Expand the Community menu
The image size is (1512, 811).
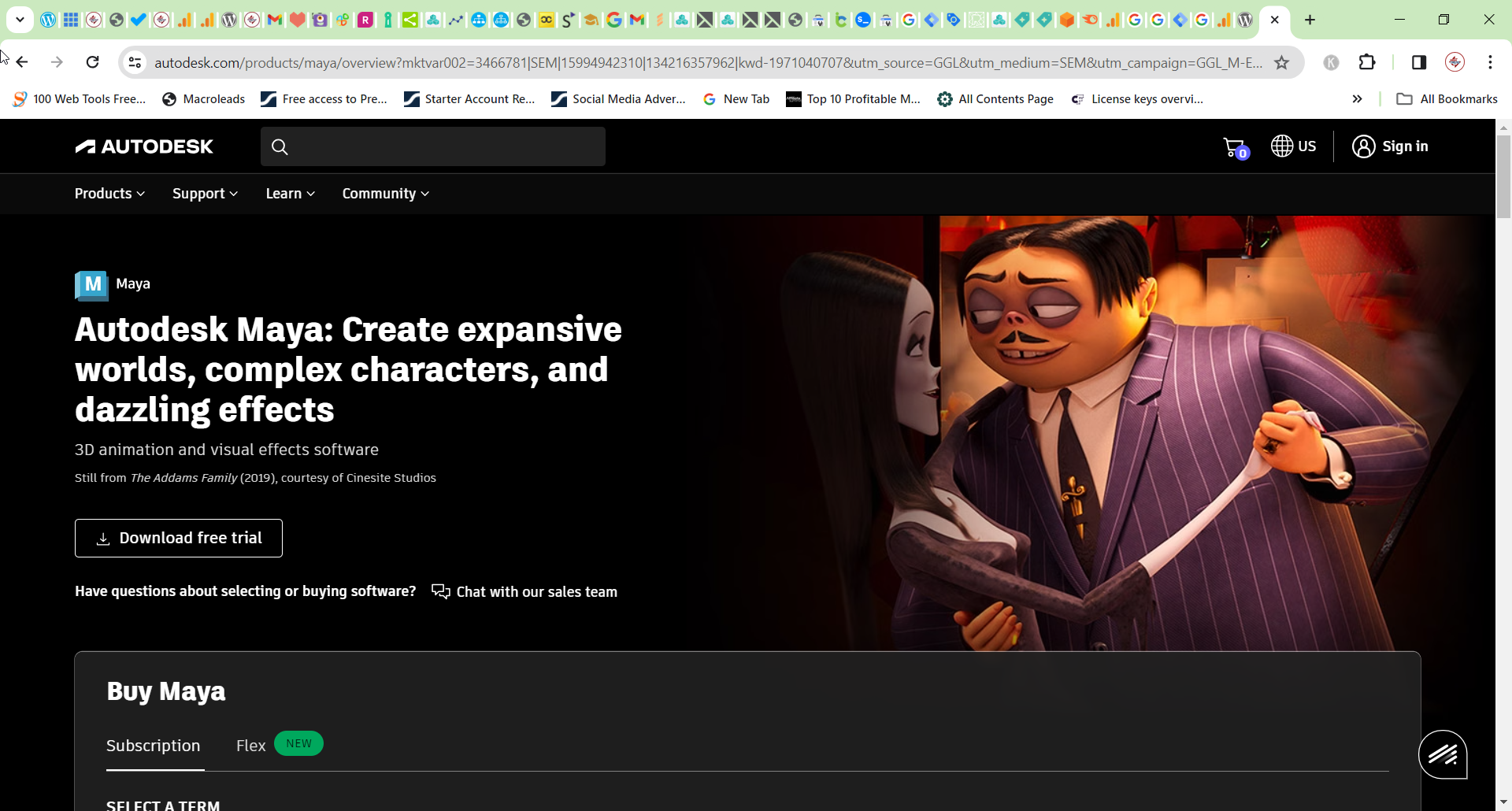click(x=385, y=194)
